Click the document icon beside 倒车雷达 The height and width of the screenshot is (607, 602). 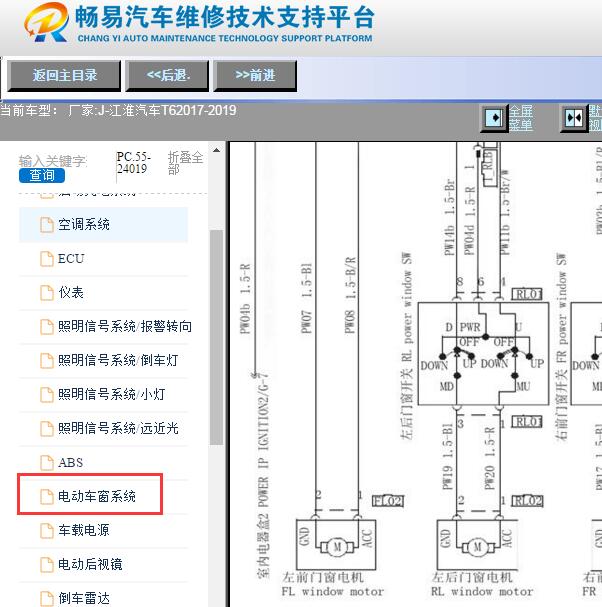(47, 598)
